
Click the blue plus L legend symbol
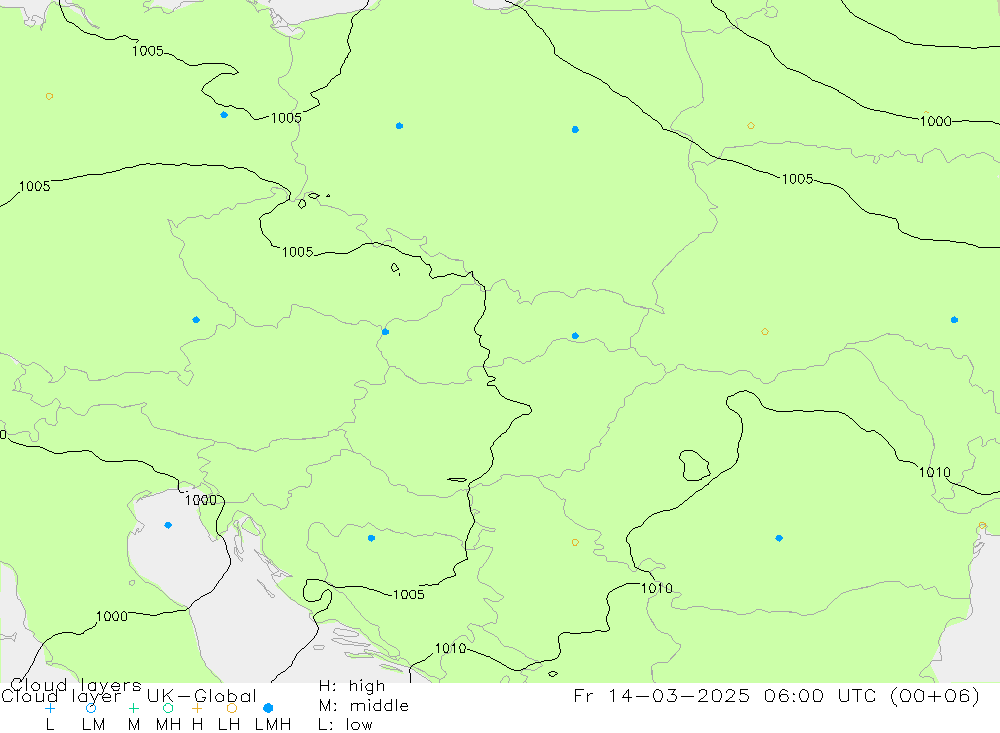(x=50, y=708)
